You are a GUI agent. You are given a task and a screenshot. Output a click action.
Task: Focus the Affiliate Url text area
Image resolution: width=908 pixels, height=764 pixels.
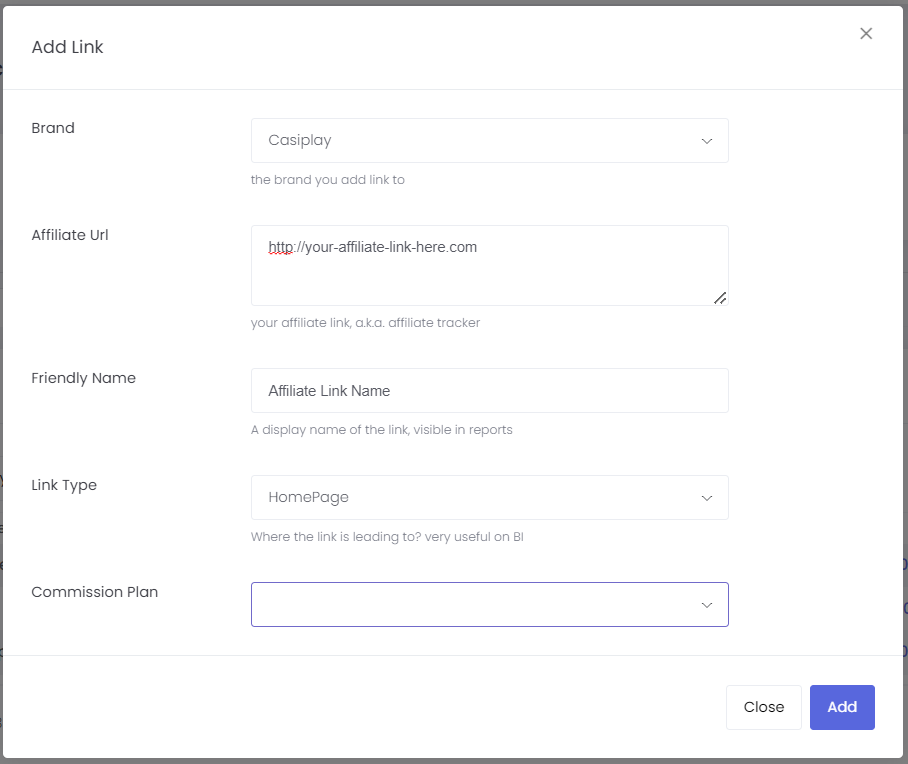pyautogui.click(x=489, y=265)
